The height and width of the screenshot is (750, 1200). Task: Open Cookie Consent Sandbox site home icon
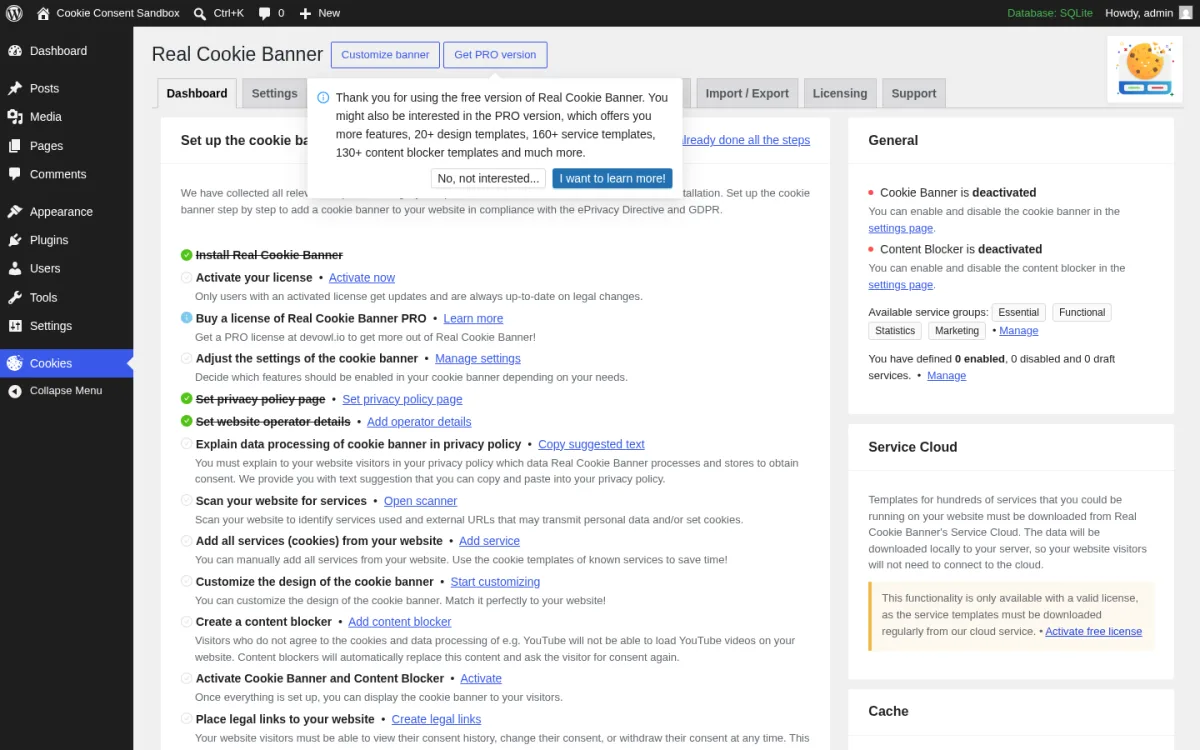(43, 13)
